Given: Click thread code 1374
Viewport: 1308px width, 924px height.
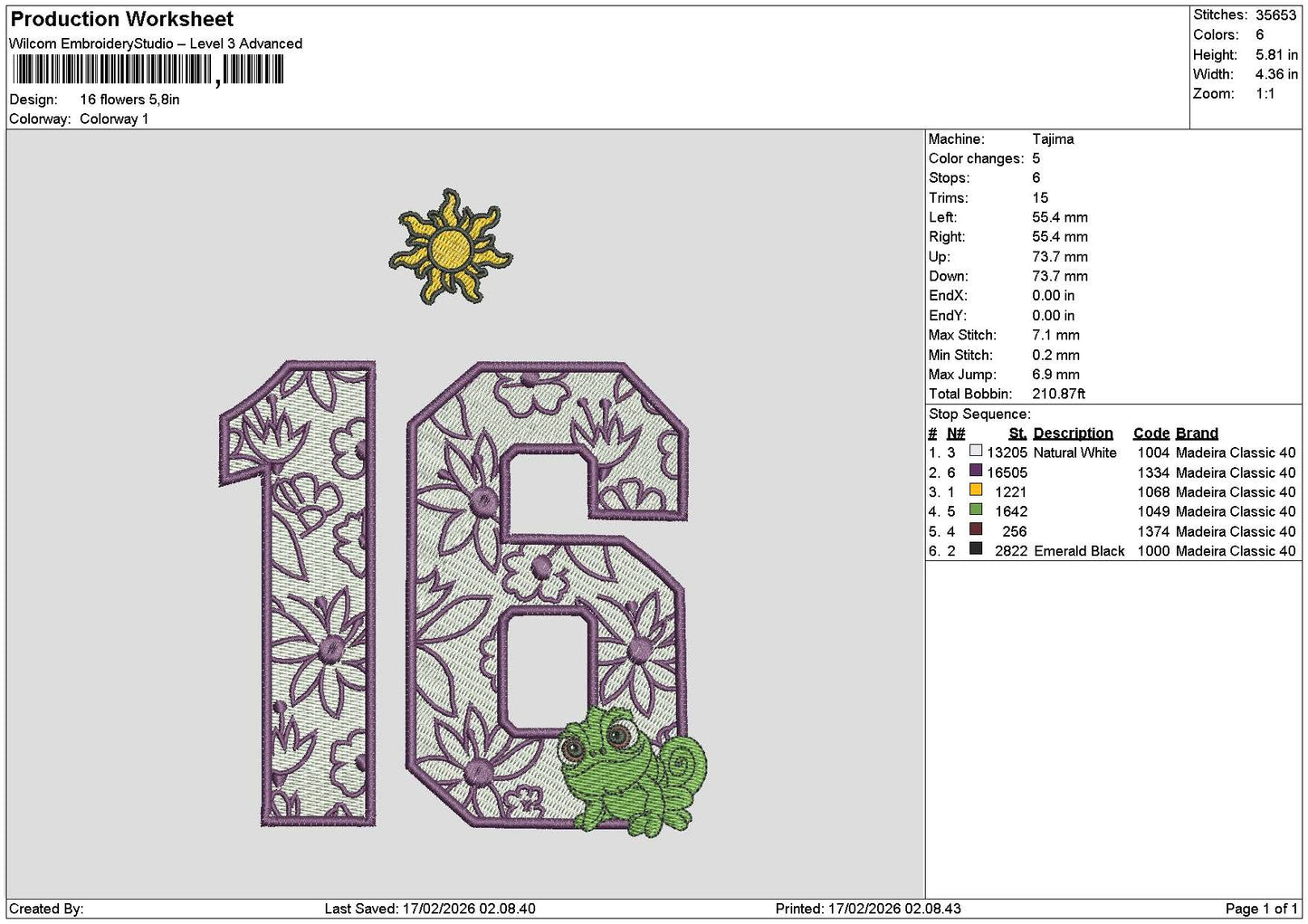Looking at the screenshot, I should pyautogui.click(x=1153, y=531).
